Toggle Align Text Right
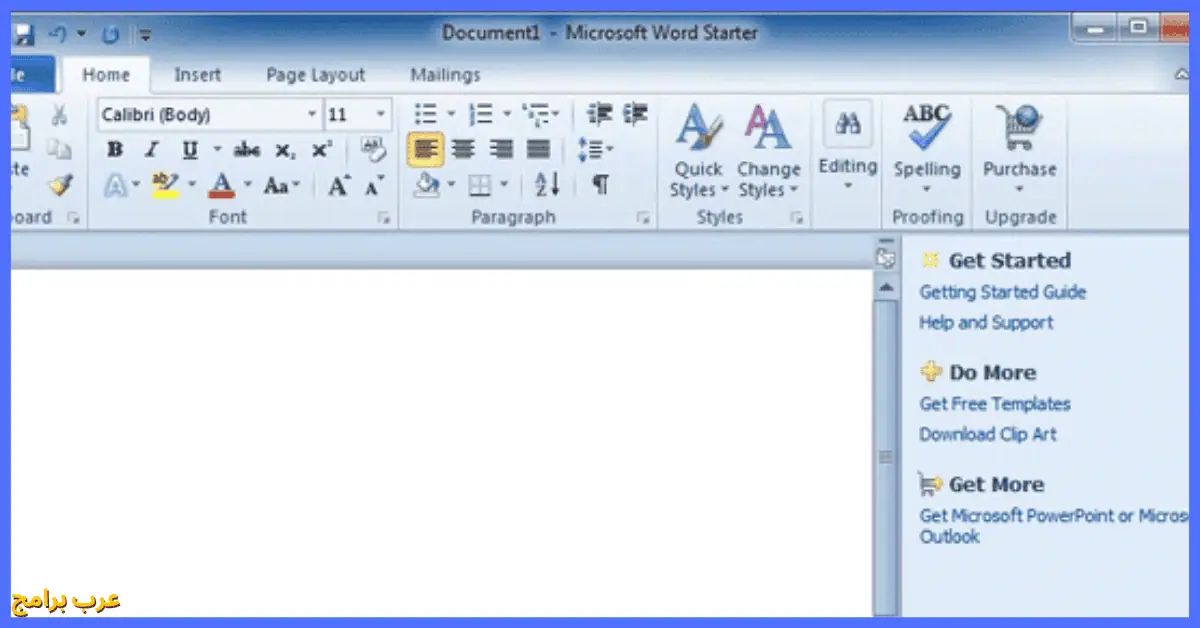1200x628 pixels. click(x=501, y=150)
